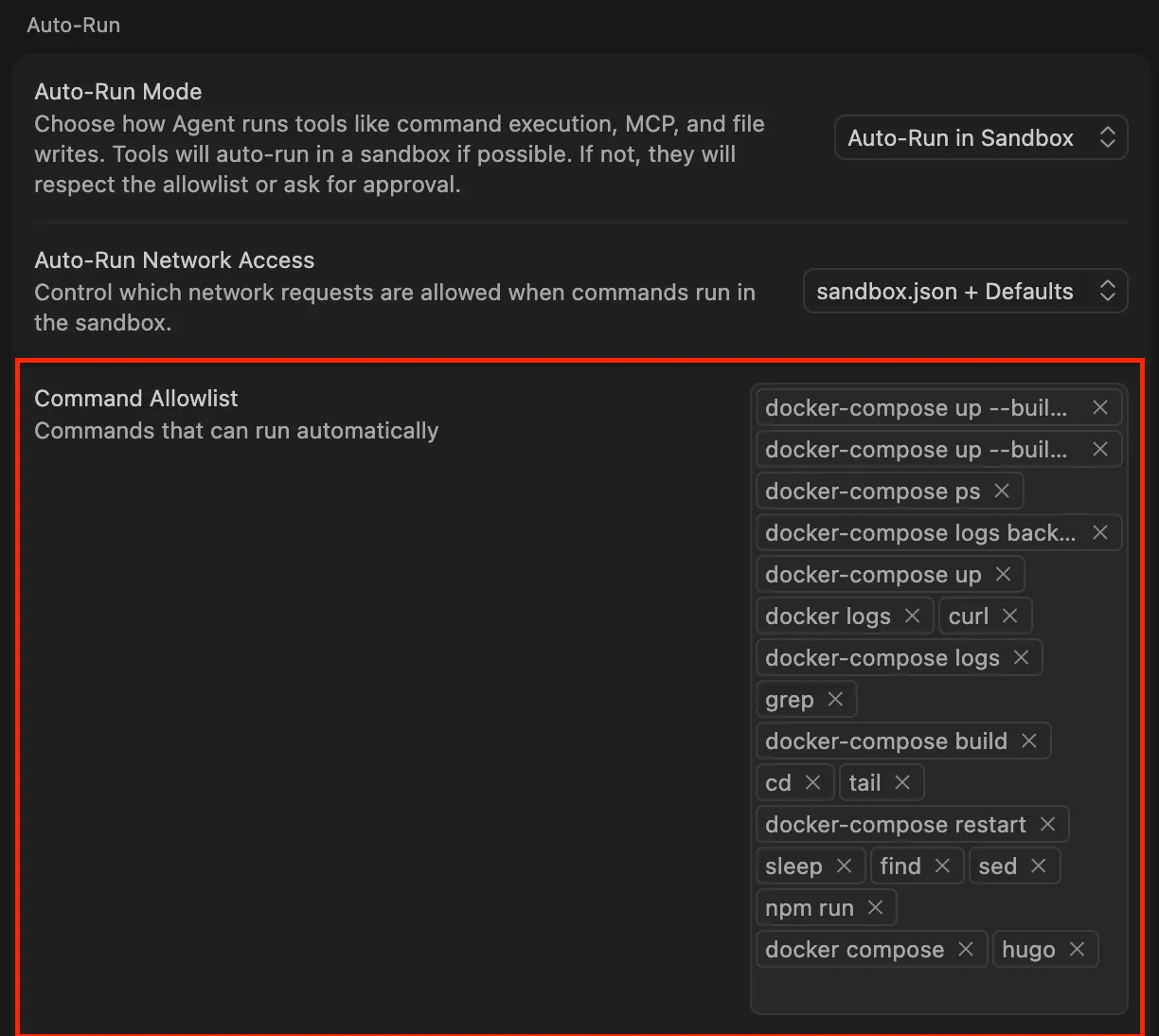
Task: Remove the curl allowlist entry
Action: click(x=1010, y=616)
